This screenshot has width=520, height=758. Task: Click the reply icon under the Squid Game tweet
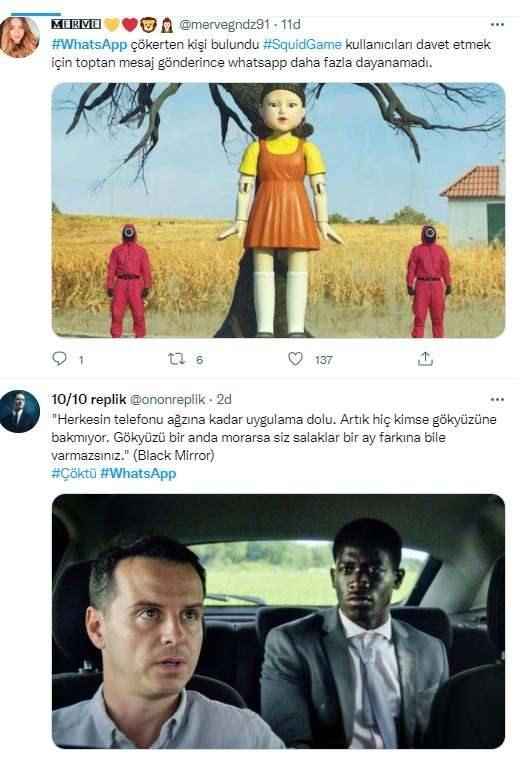[59, 358]
